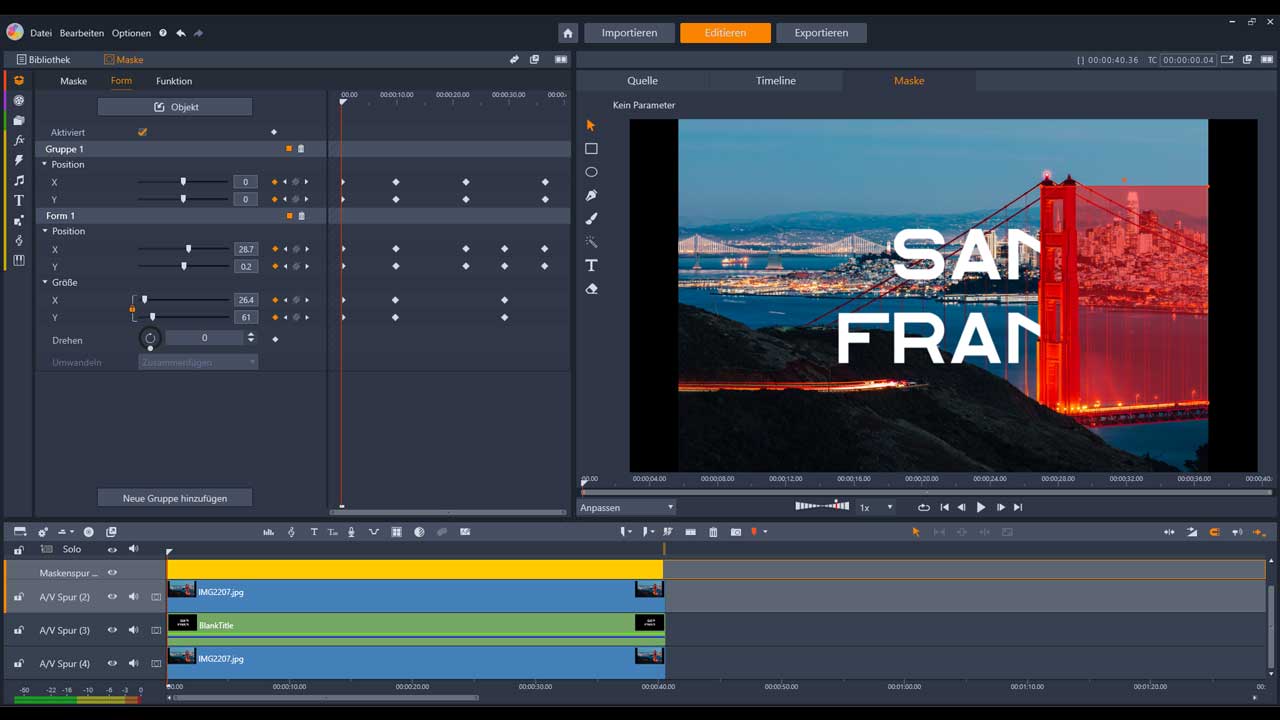Open the Bearbeiten menu
Image resolution: width=1280 pixels, height=720 pixels.
click(81, 33)
